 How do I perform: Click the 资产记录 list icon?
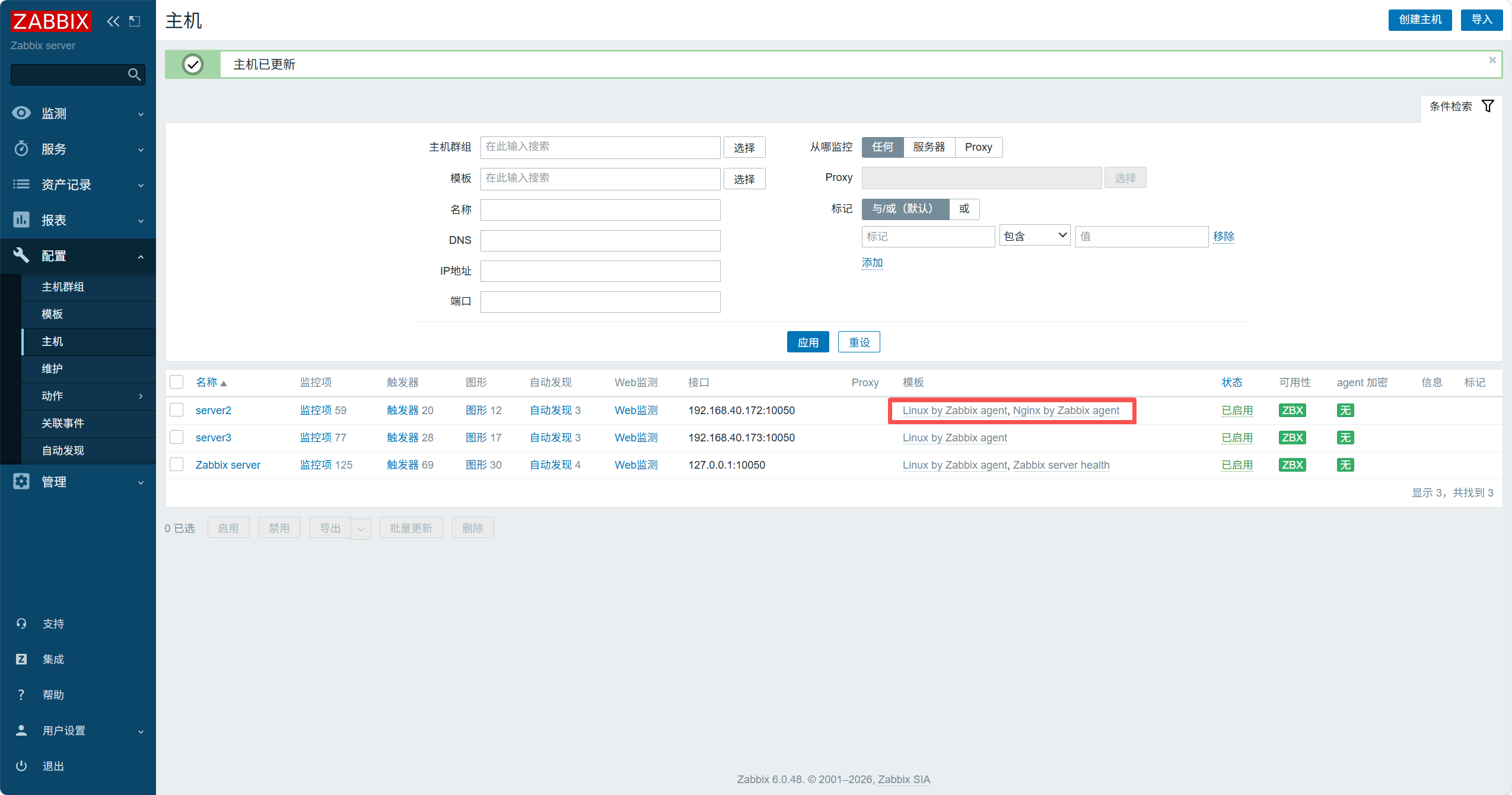[21, 184]
